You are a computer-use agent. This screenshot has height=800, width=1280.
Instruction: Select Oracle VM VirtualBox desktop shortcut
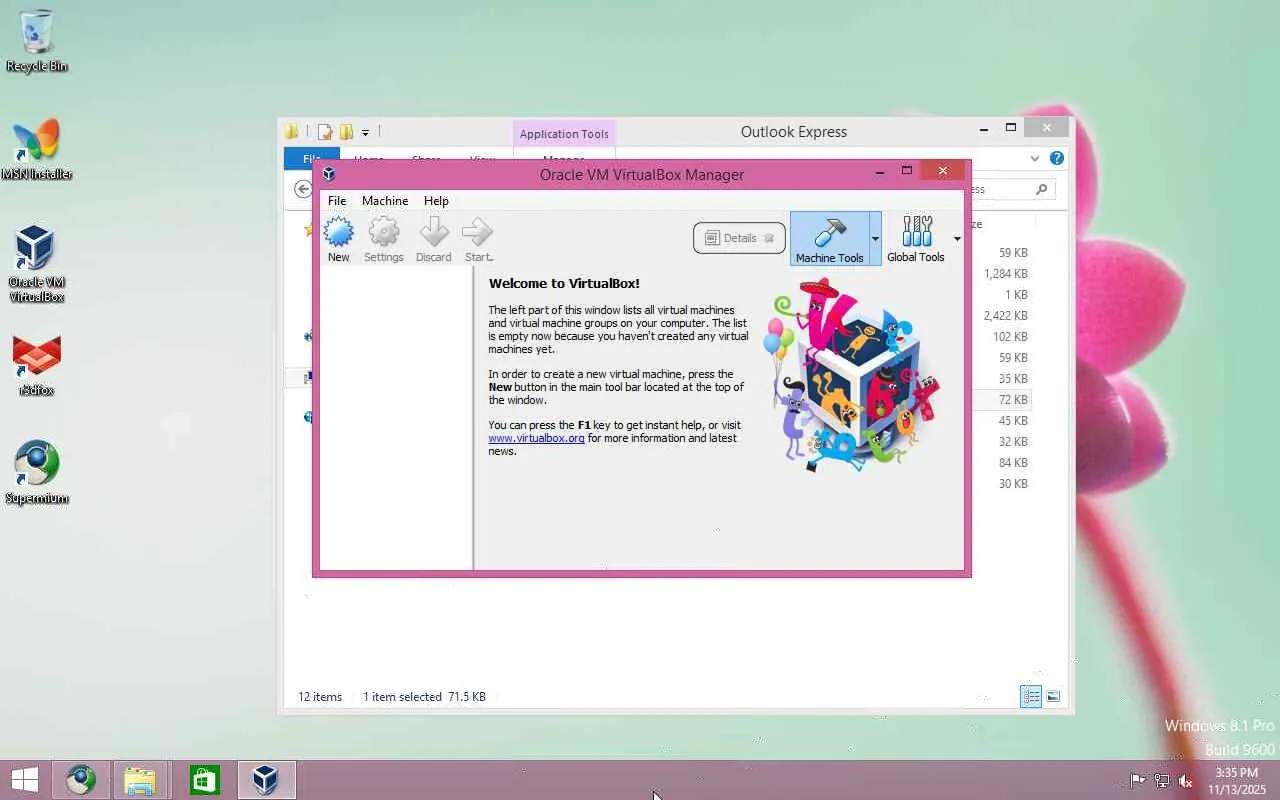tap(37, 264)
